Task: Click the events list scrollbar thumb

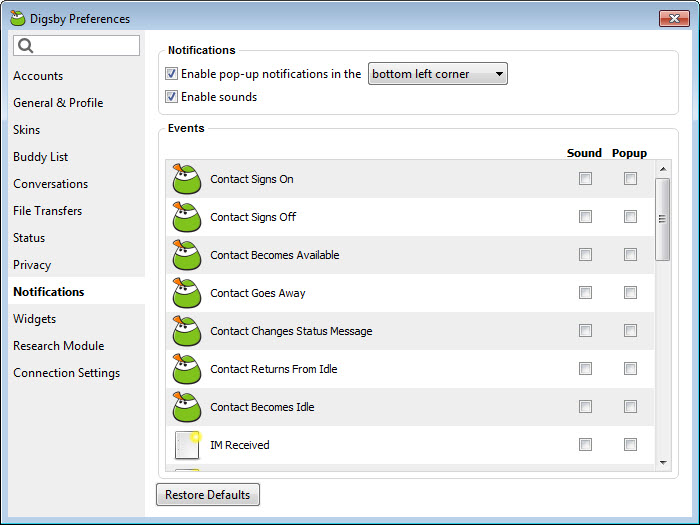Action: pyautogui.click(x=662, y=219)
